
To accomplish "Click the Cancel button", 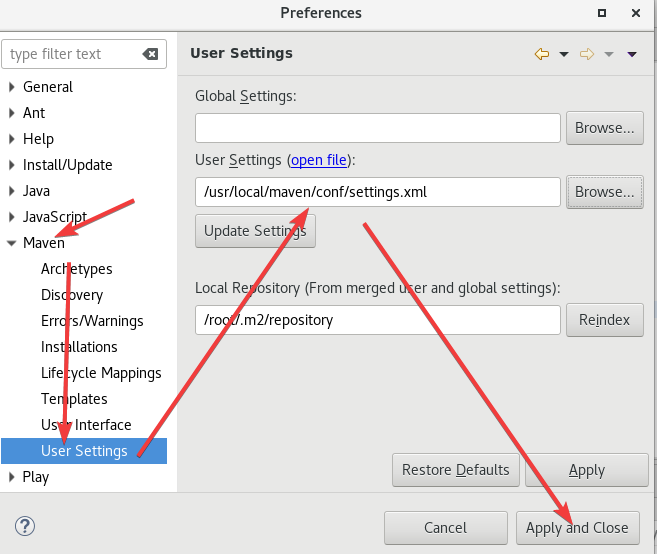I will tap(446, 528).
